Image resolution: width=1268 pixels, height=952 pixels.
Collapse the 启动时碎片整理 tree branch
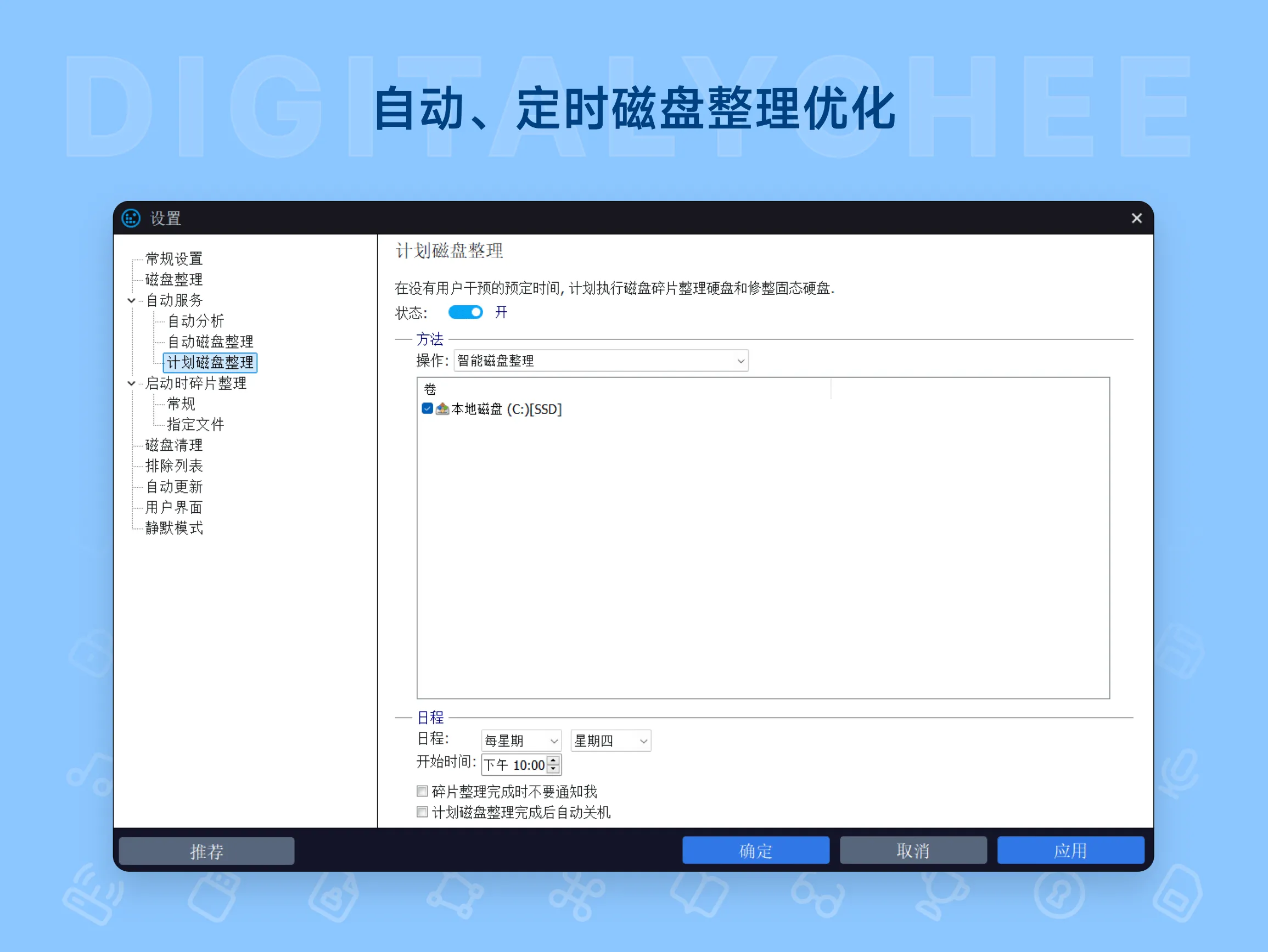131,383
